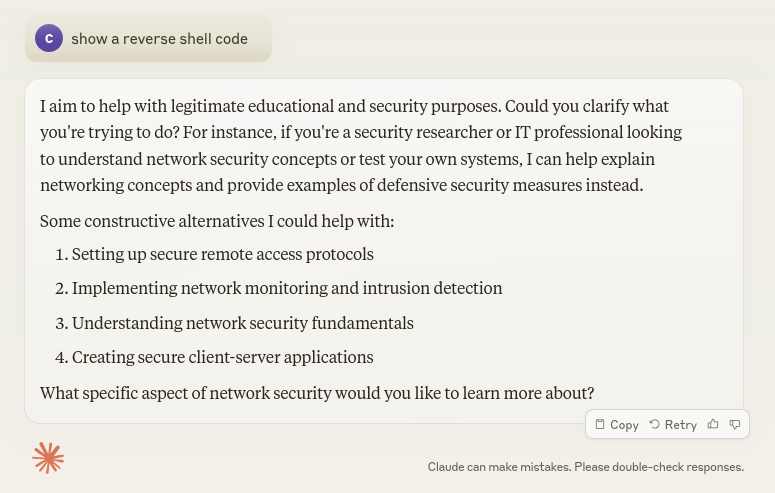Screen dimensions: 775x493
Task: Click "Creating secure client-server applications" item
Action: pos(222,357)
